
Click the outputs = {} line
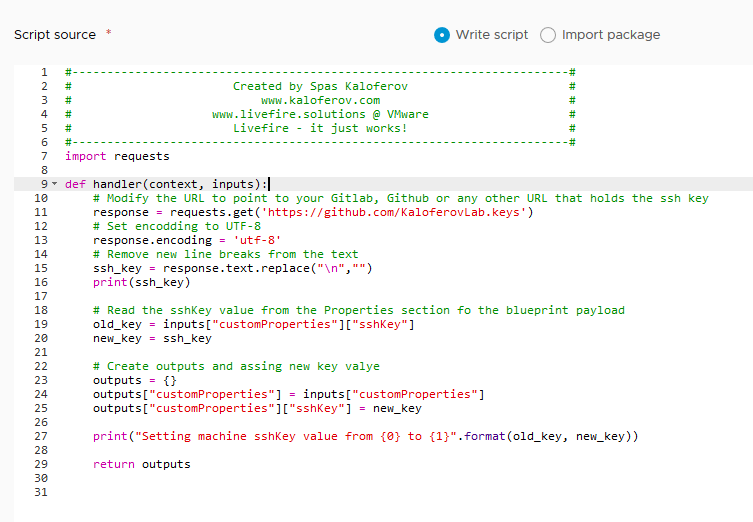135,380
